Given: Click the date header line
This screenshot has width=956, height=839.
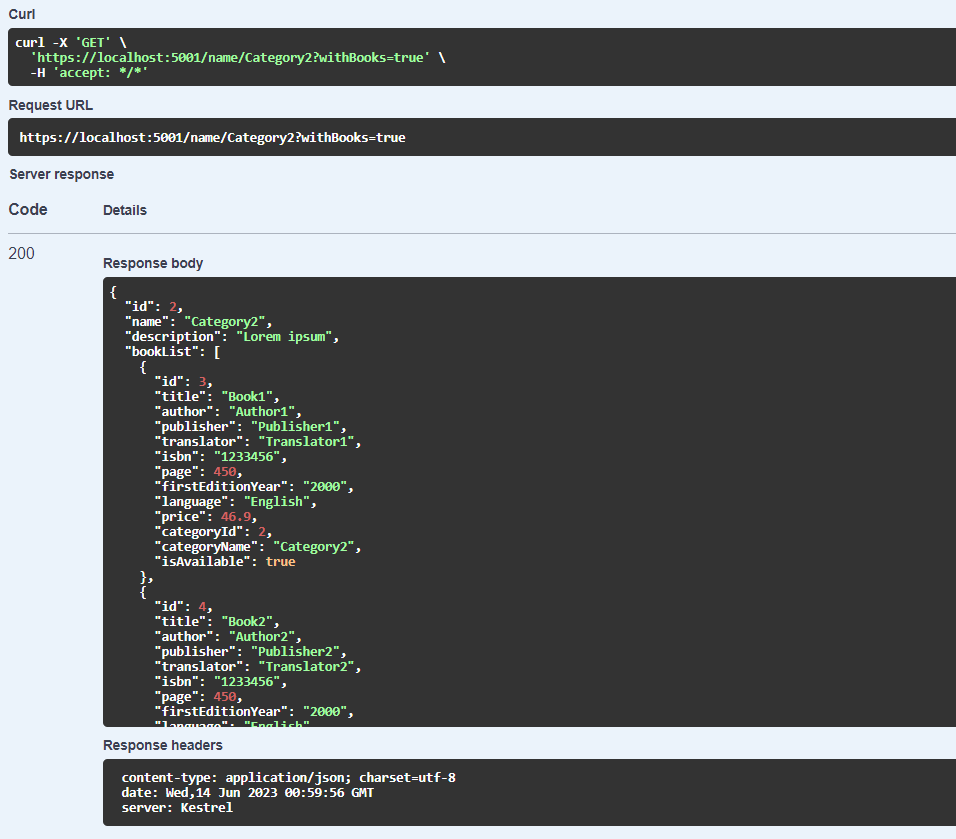Looking at the screenshot, I should (x=248, y=793).
